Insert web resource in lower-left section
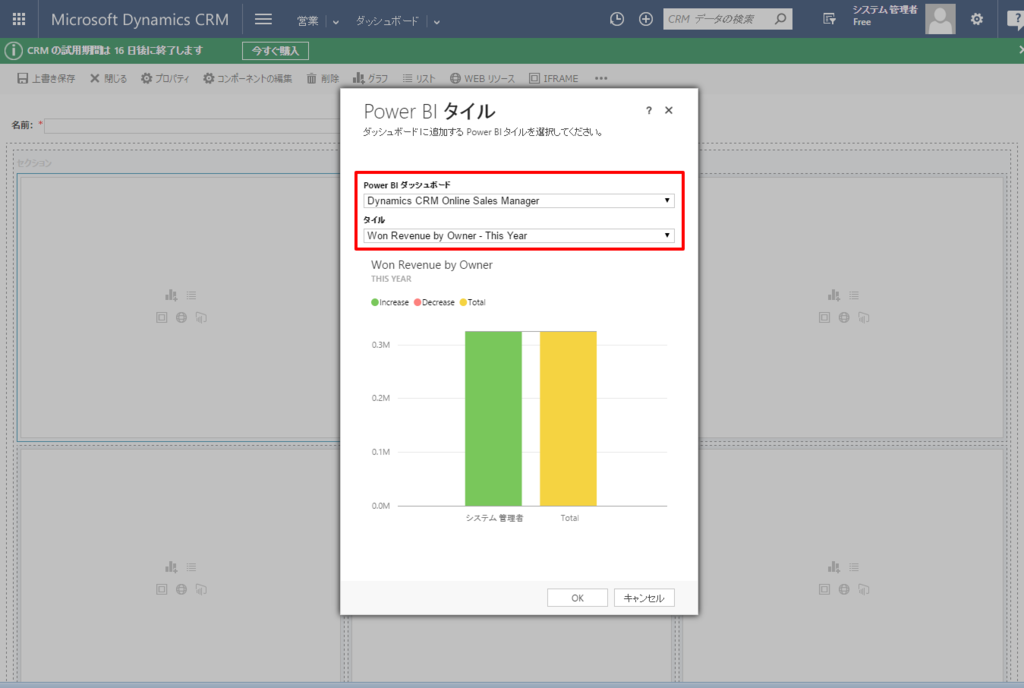Image resolution: width=1024 pixels, height=688 pixels. [181, 589]
